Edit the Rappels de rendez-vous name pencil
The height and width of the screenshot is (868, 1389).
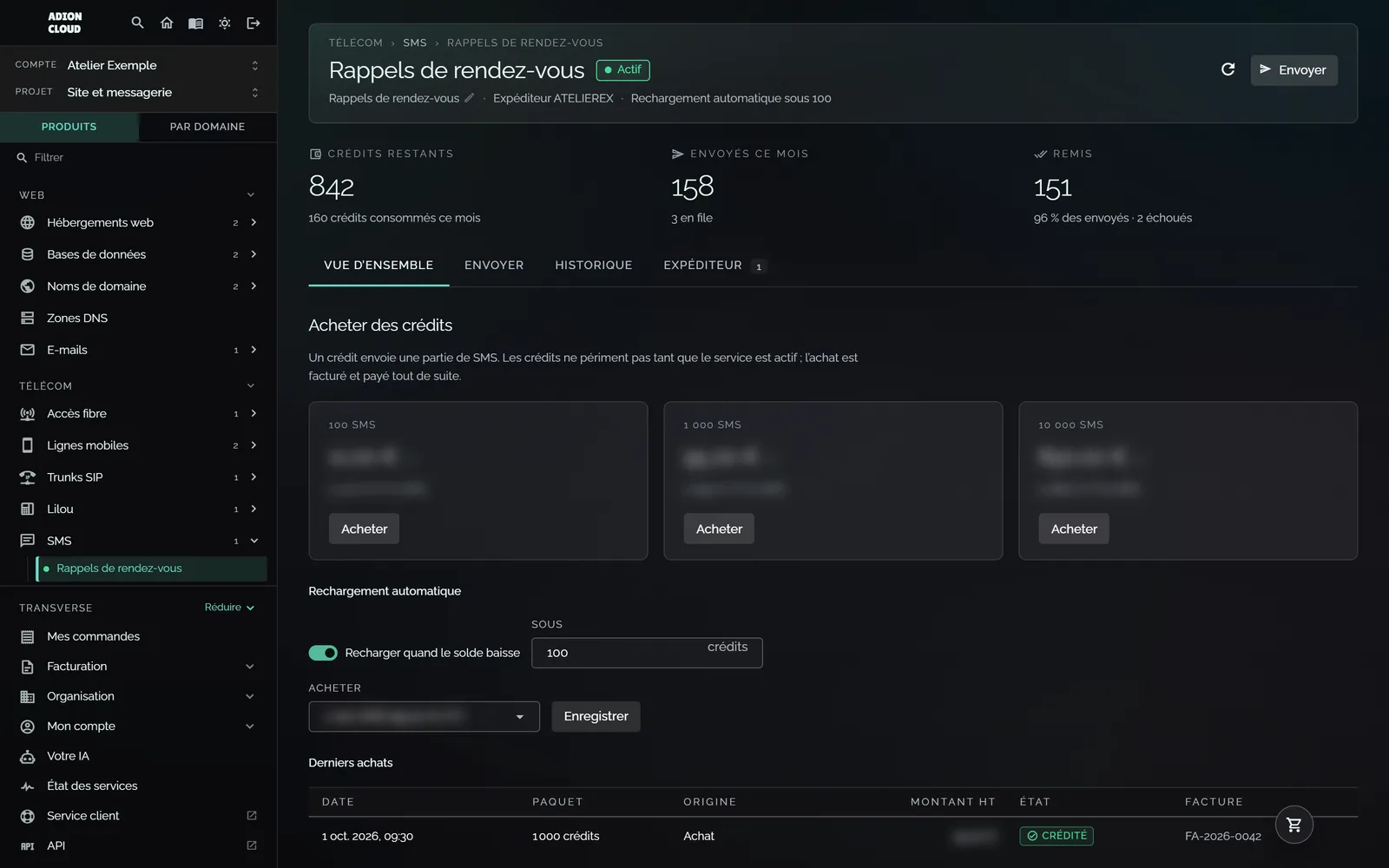pyautogui.click(x=470, y=98)
